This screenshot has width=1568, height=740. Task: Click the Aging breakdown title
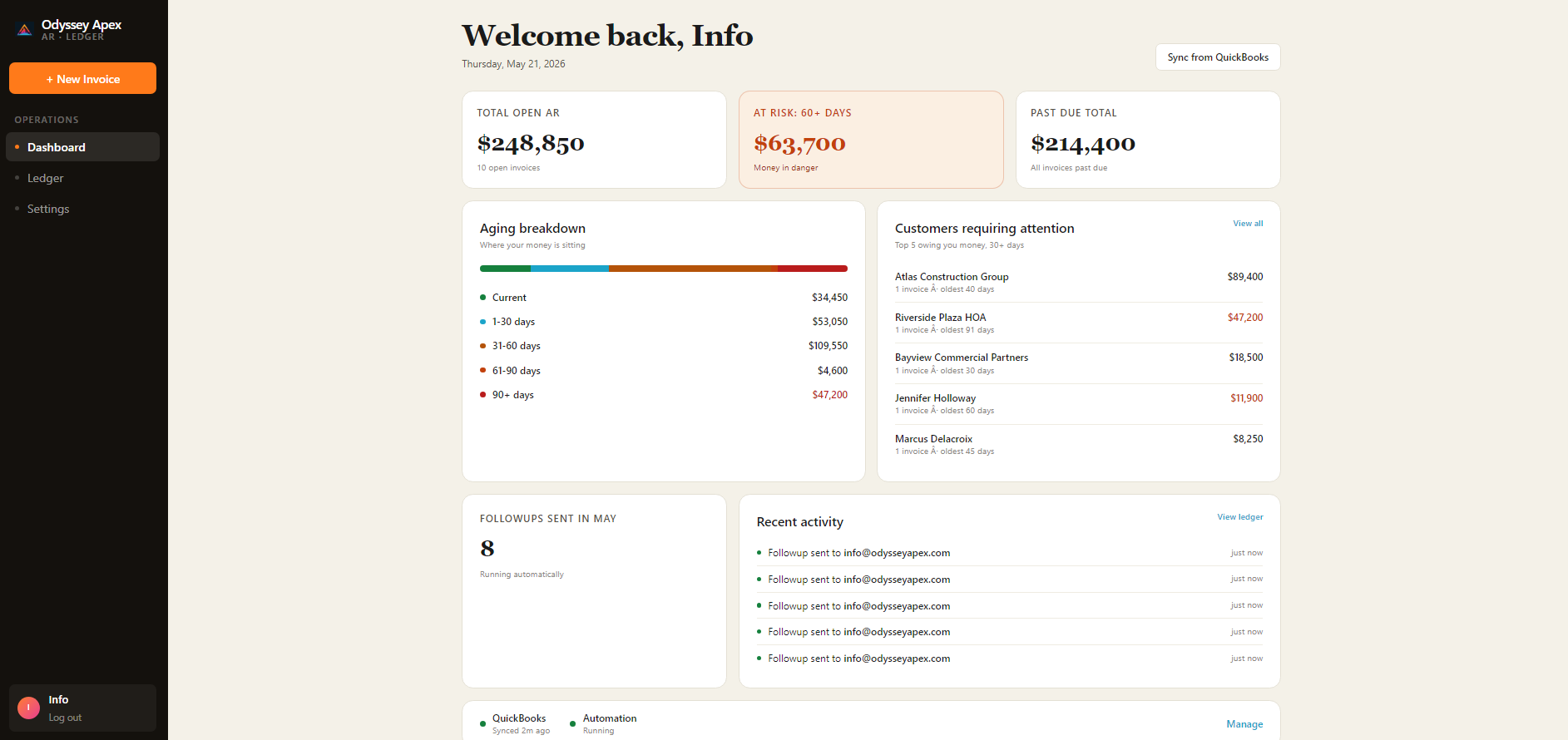tap(532, 229)
